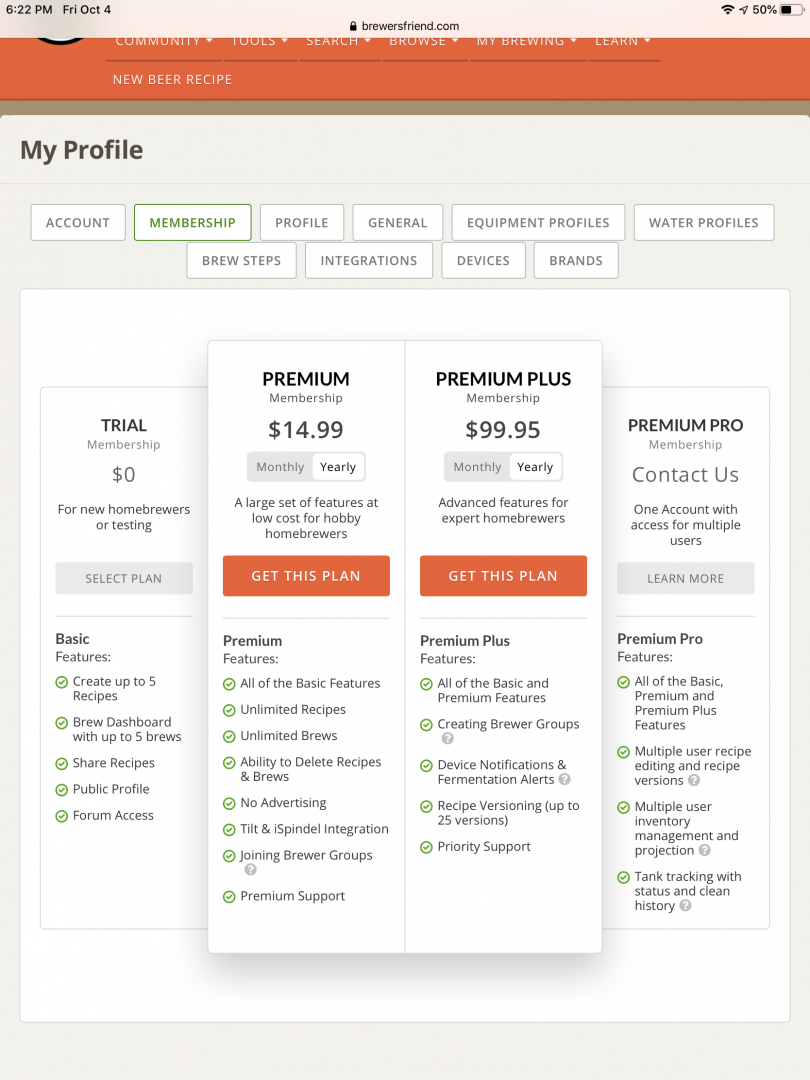Switch Premium pricing to Monthly
Viewport: 810px width, 1080px height.
280,467
